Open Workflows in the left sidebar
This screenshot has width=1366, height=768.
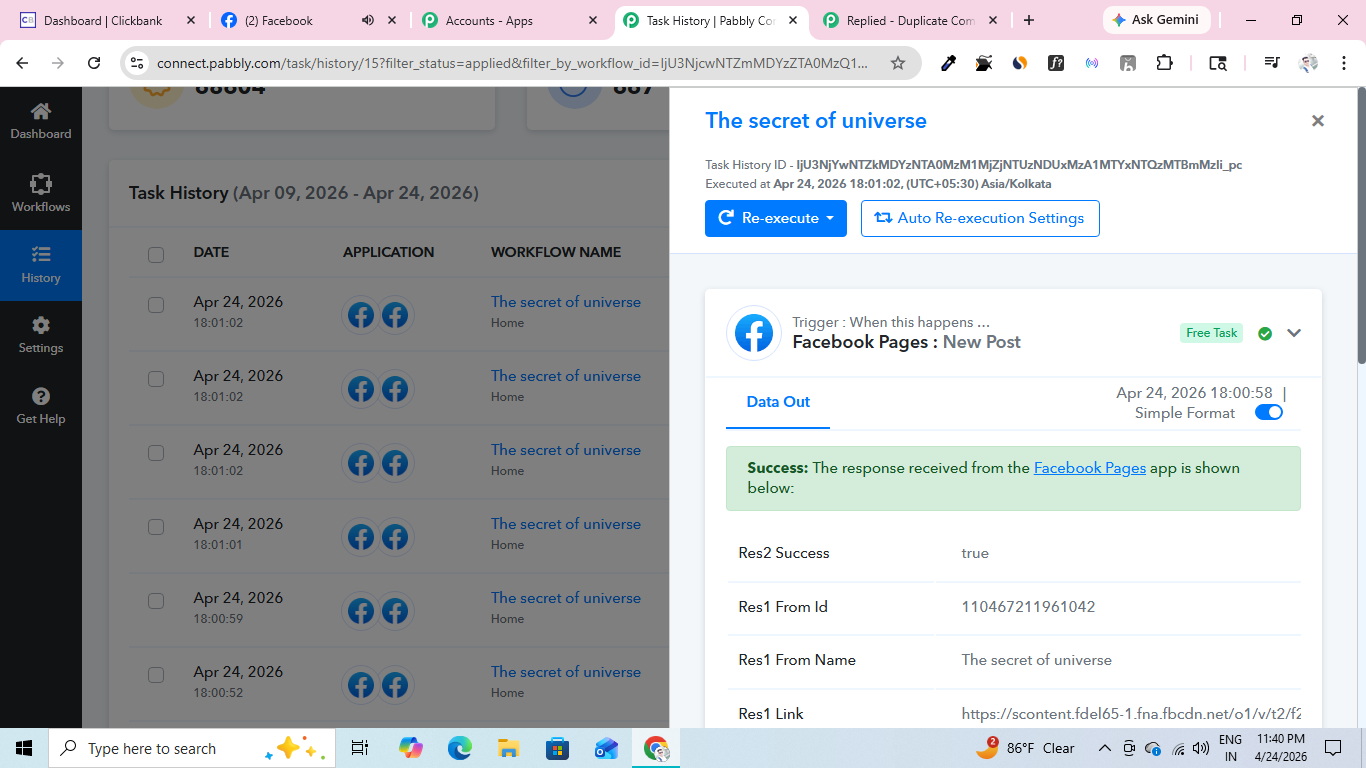point(40,193)
